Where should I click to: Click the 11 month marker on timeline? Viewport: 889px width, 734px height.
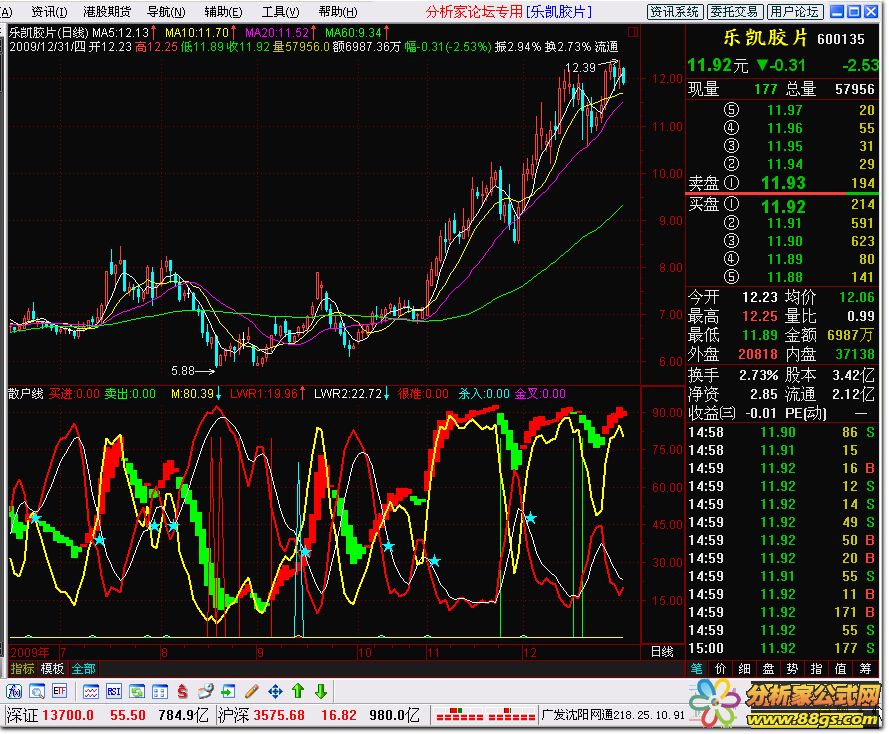click(x=433, y=652)
